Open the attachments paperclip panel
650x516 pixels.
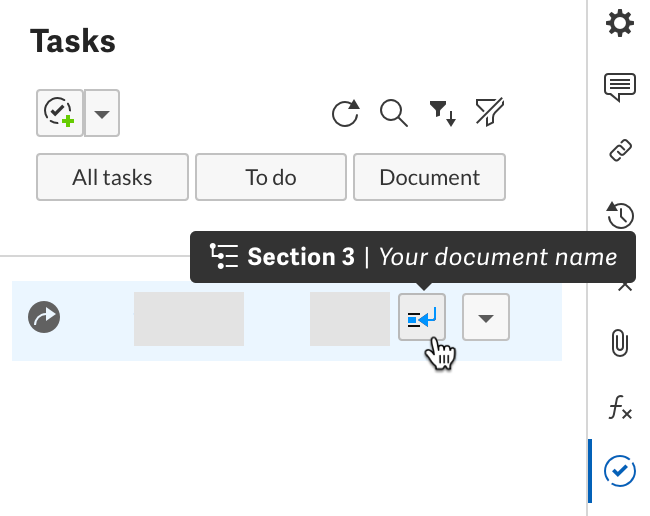click(x=619, y=343)
